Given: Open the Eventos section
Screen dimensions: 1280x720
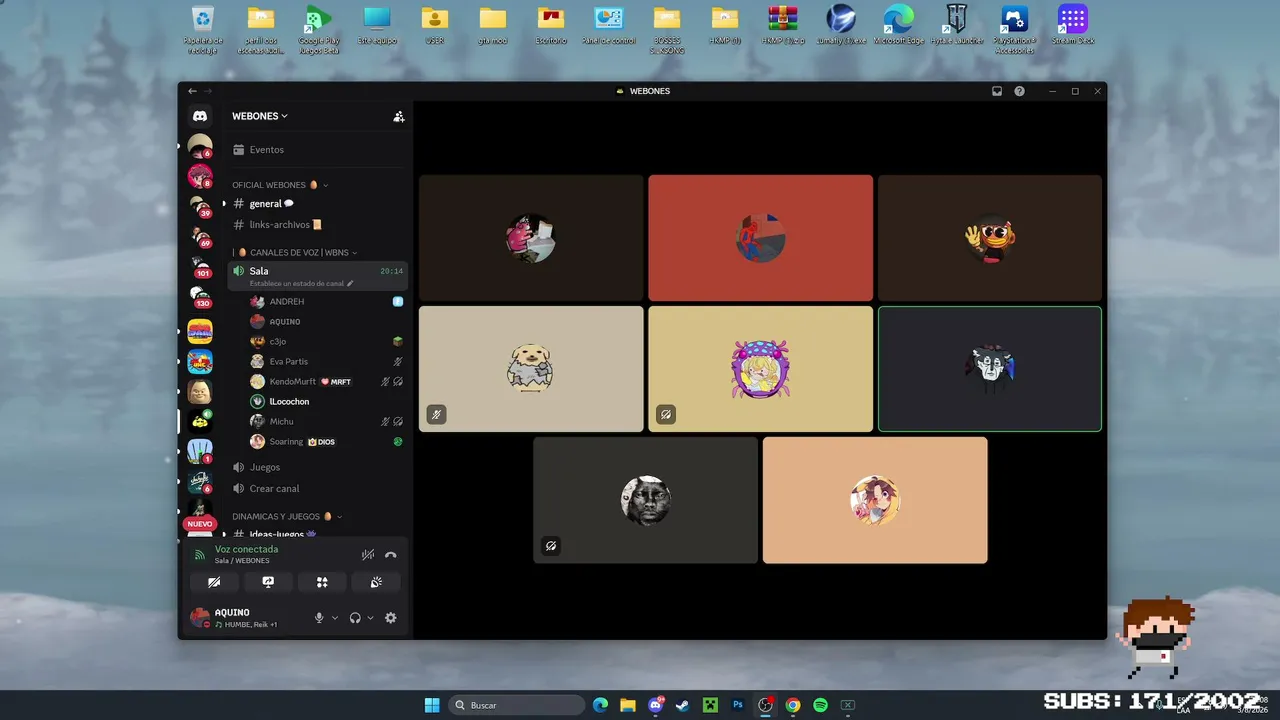Looking at the screenshot, I should [318, 150].
